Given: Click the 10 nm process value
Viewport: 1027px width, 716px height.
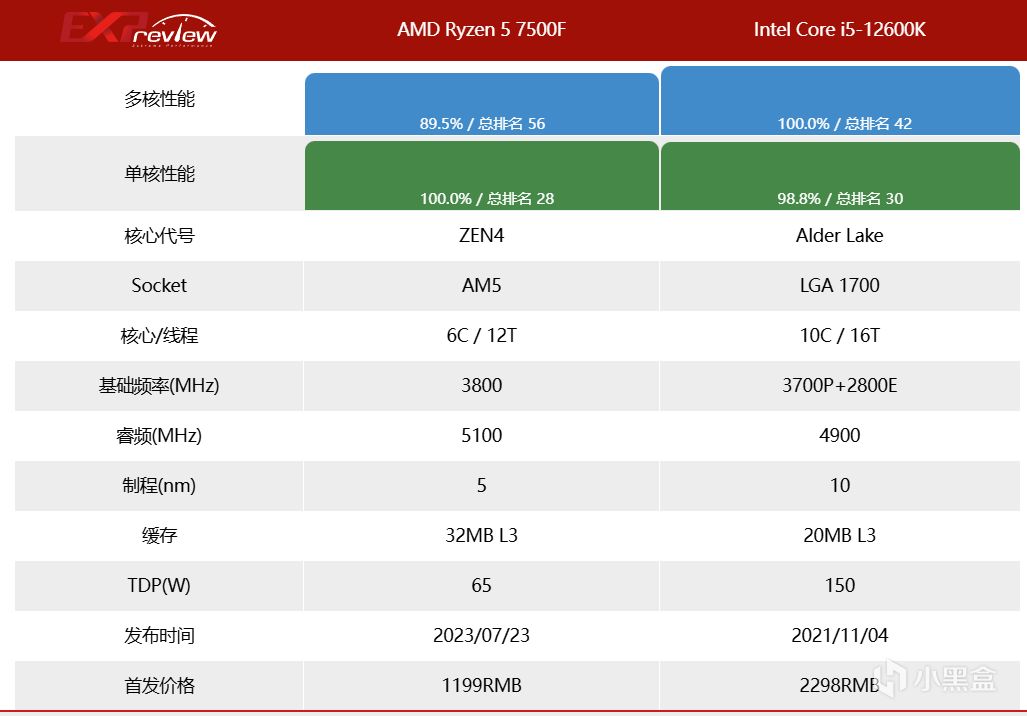Looking at the screenshot, I should 840,485.
